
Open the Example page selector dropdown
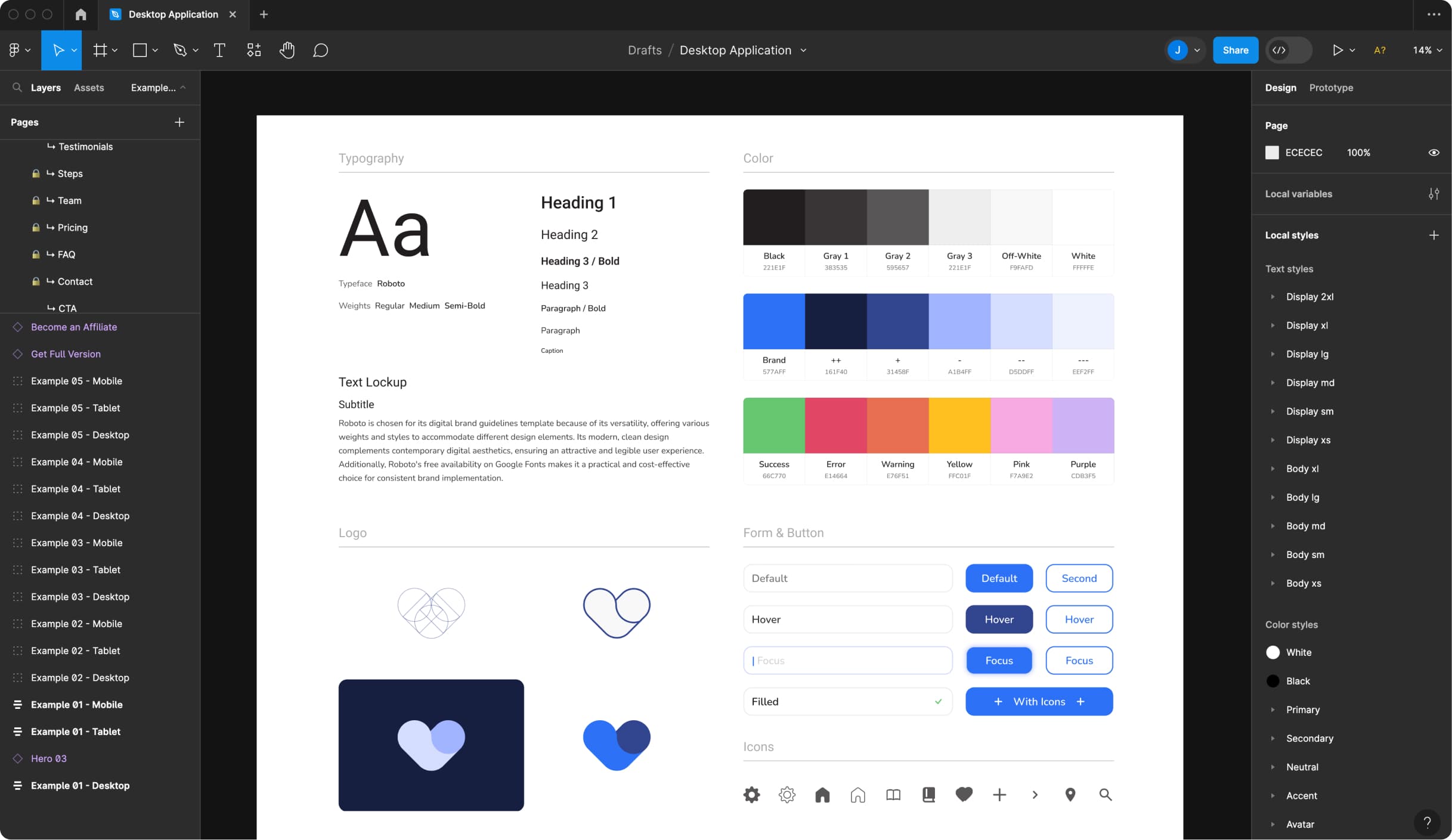pyautogui.click(x=158, y=88)
